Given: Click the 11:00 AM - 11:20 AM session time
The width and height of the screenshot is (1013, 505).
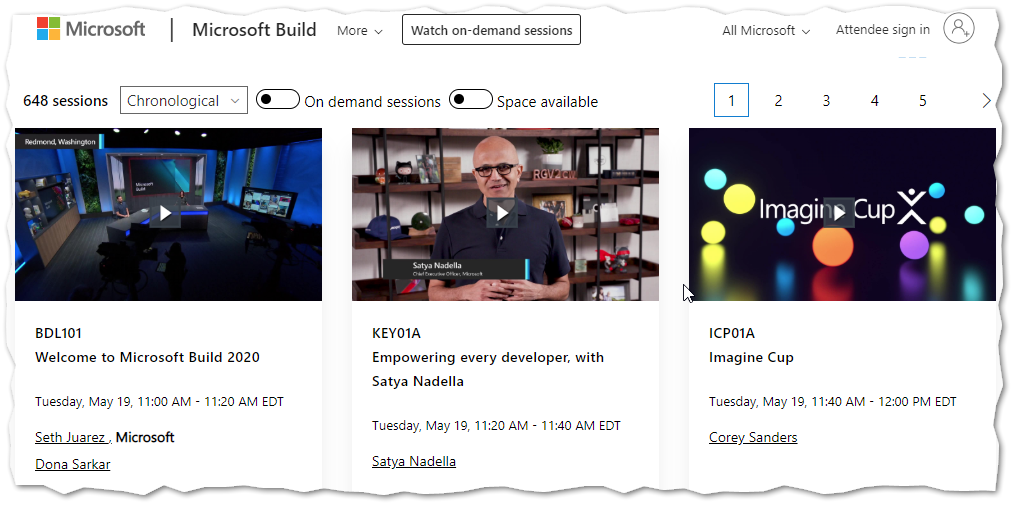Looking at the screenshot, I should tap(159, 401).
